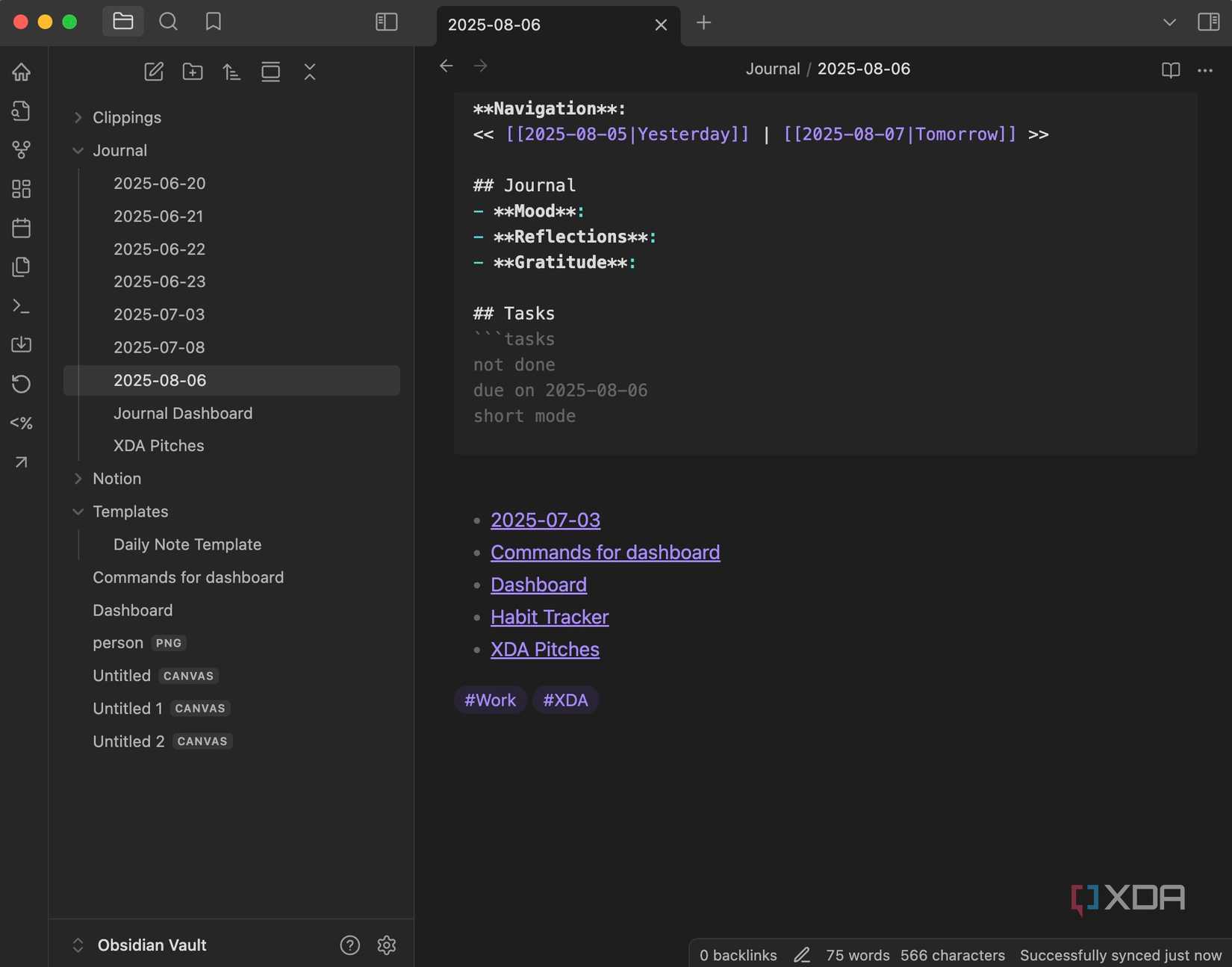Click the import download icon in the ribbon
This screenshot has width=1232, height=967.
(22, 344)
